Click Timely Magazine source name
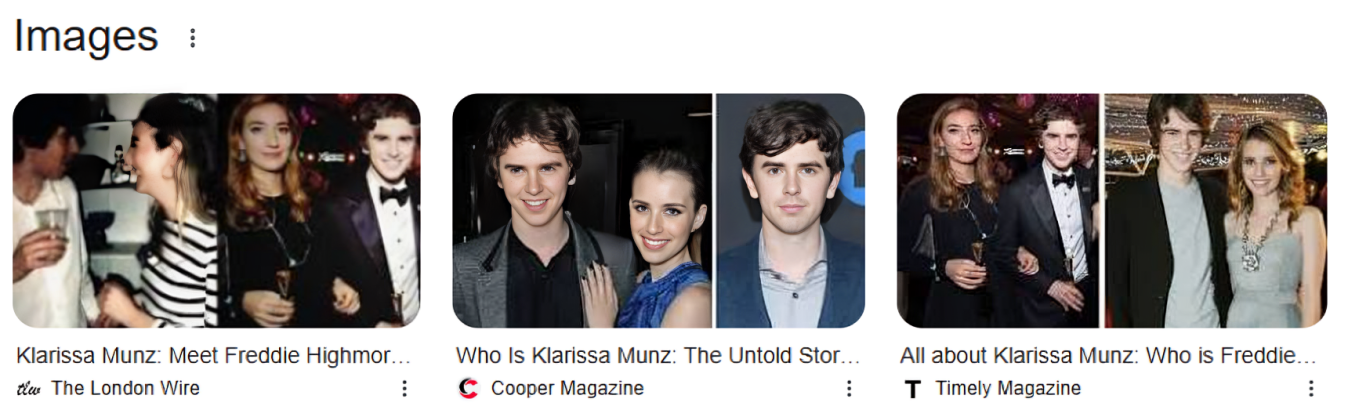This screenshot has height=417, width=1348. tap(1008, 389)
